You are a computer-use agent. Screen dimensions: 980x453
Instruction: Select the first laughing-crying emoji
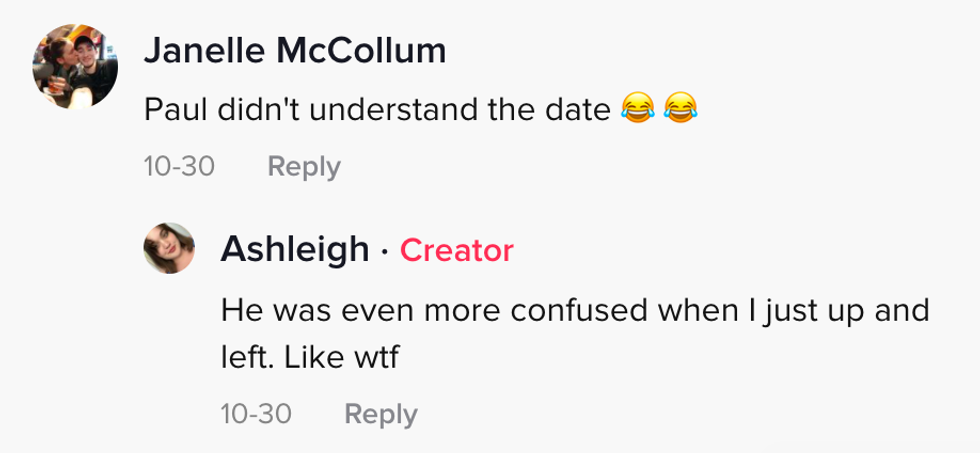pos(636,108)
